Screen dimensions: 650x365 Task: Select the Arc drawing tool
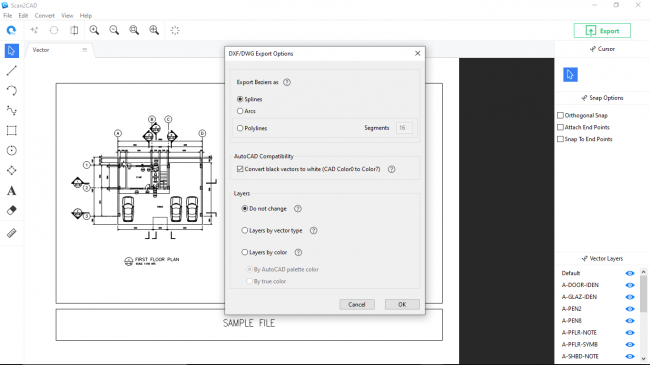point(12,90)
